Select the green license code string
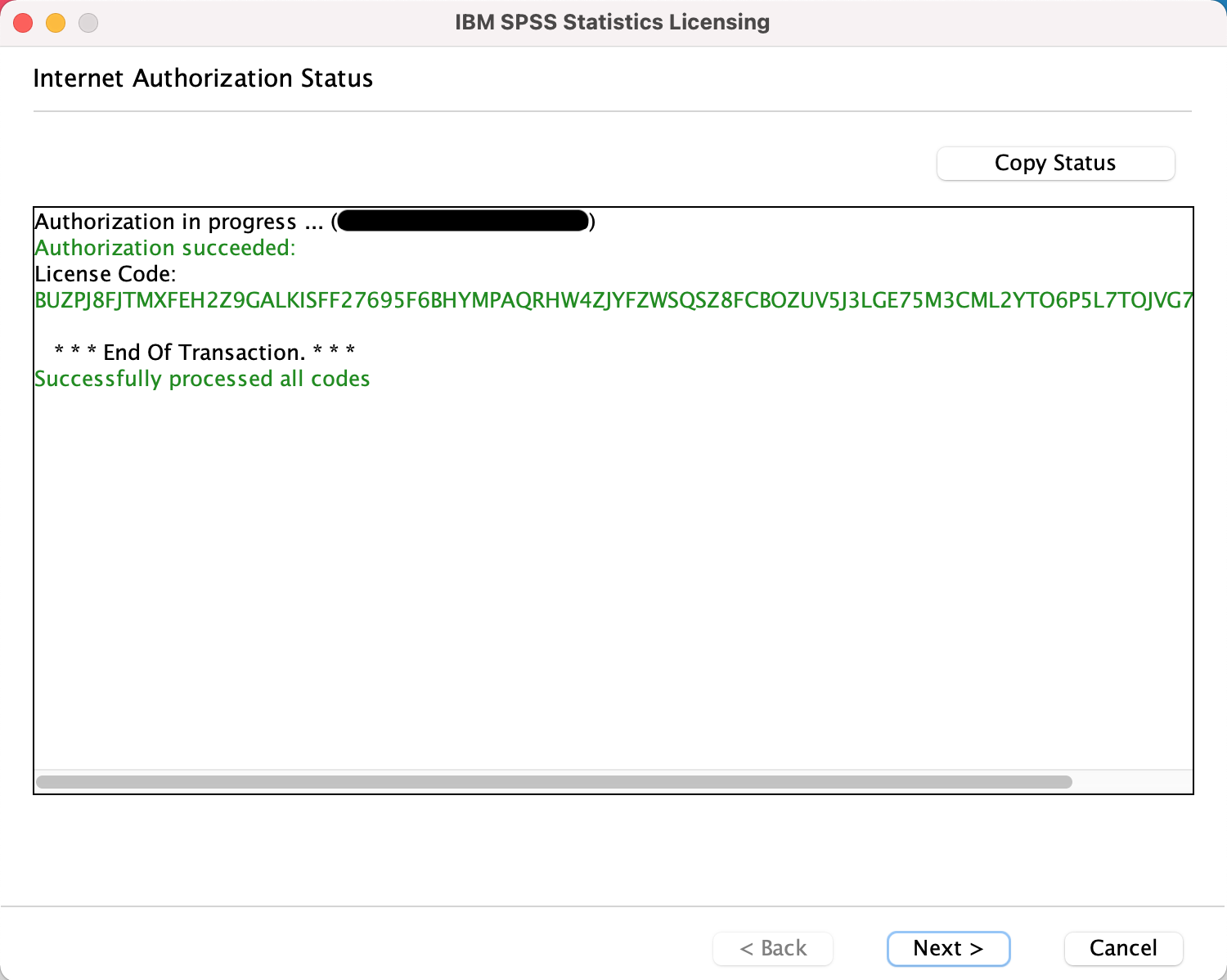Viewport: 1227px width, 980px height. click(613, 300)
